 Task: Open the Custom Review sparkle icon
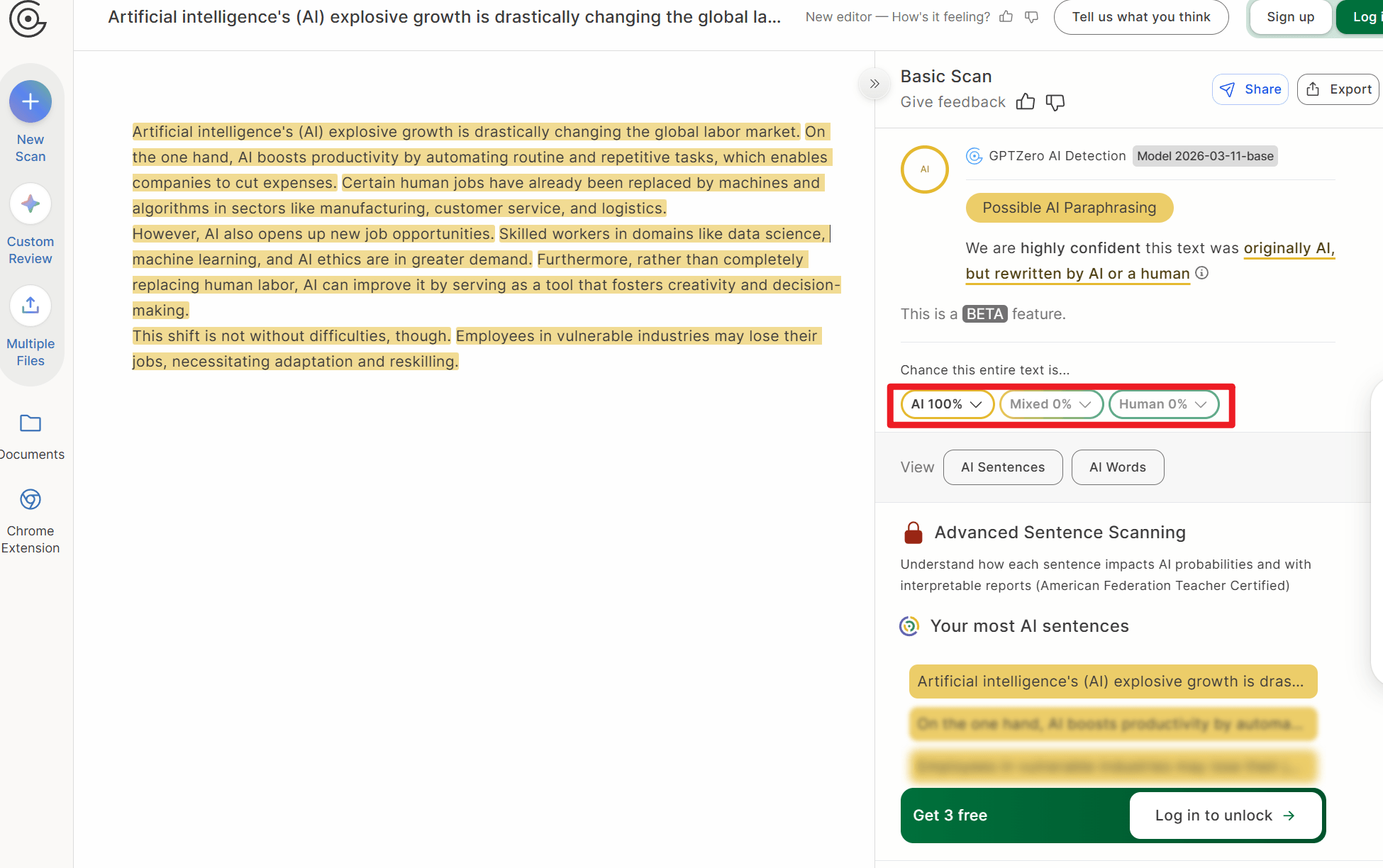30,204
